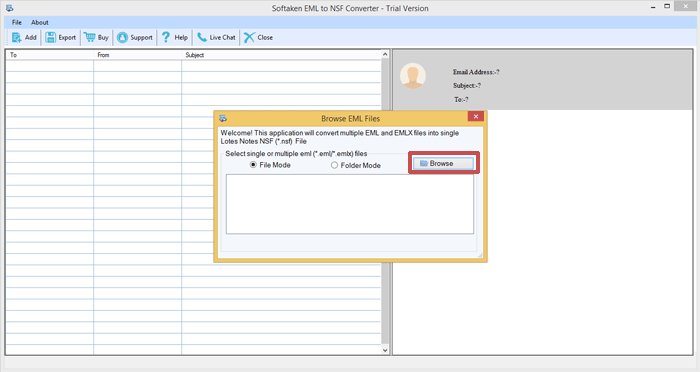Sort by the From column header
Viewport: 700px width, 372px height.
[x=138, y=55]
